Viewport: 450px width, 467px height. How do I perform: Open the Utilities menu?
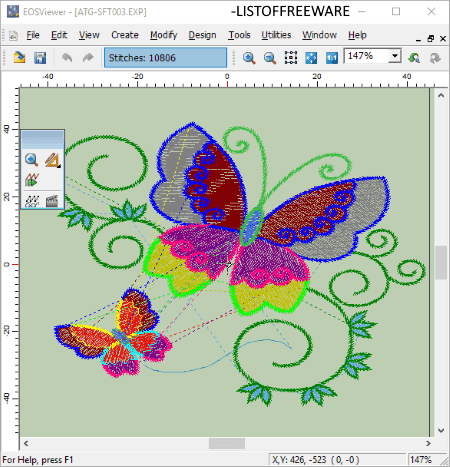click(x=276, y=35)
